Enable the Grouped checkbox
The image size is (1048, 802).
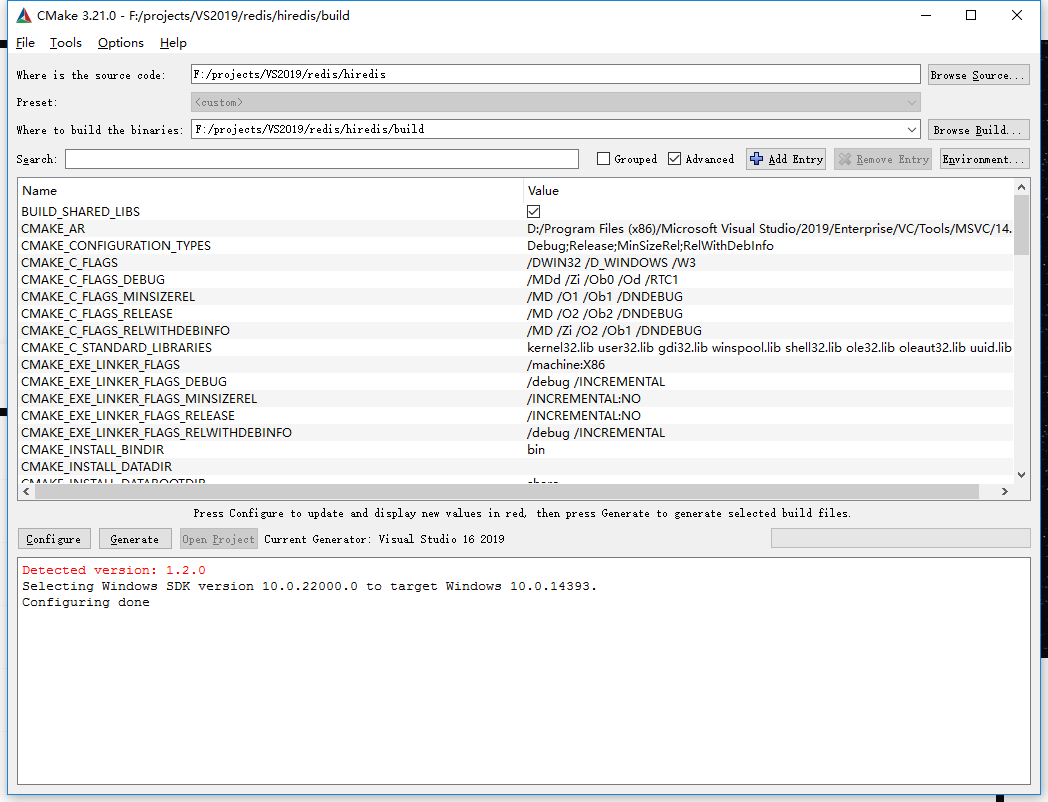coord(603,159)
